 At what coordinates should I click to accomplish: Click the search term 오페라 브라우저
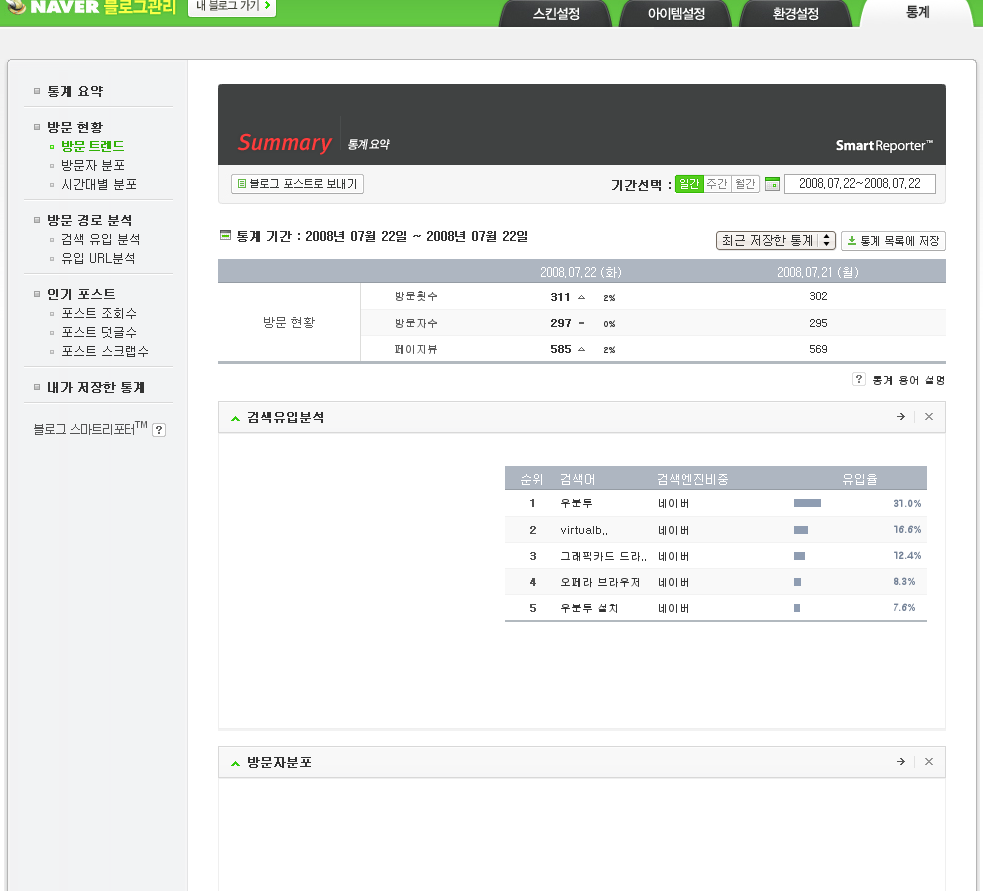[600, 583]
